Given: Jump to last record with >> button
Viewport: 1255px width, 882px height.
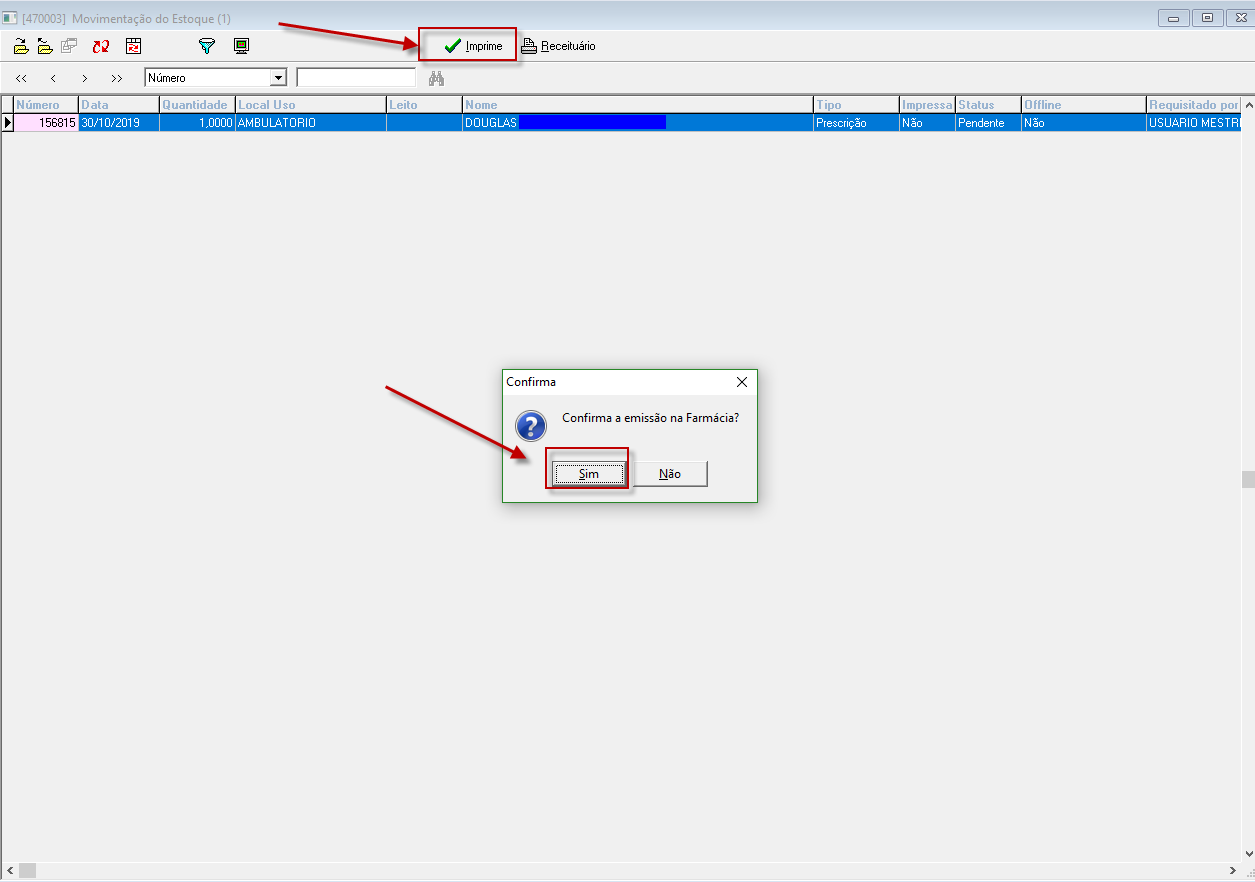Looking at the screenshot, I should [x=117, y=78].
